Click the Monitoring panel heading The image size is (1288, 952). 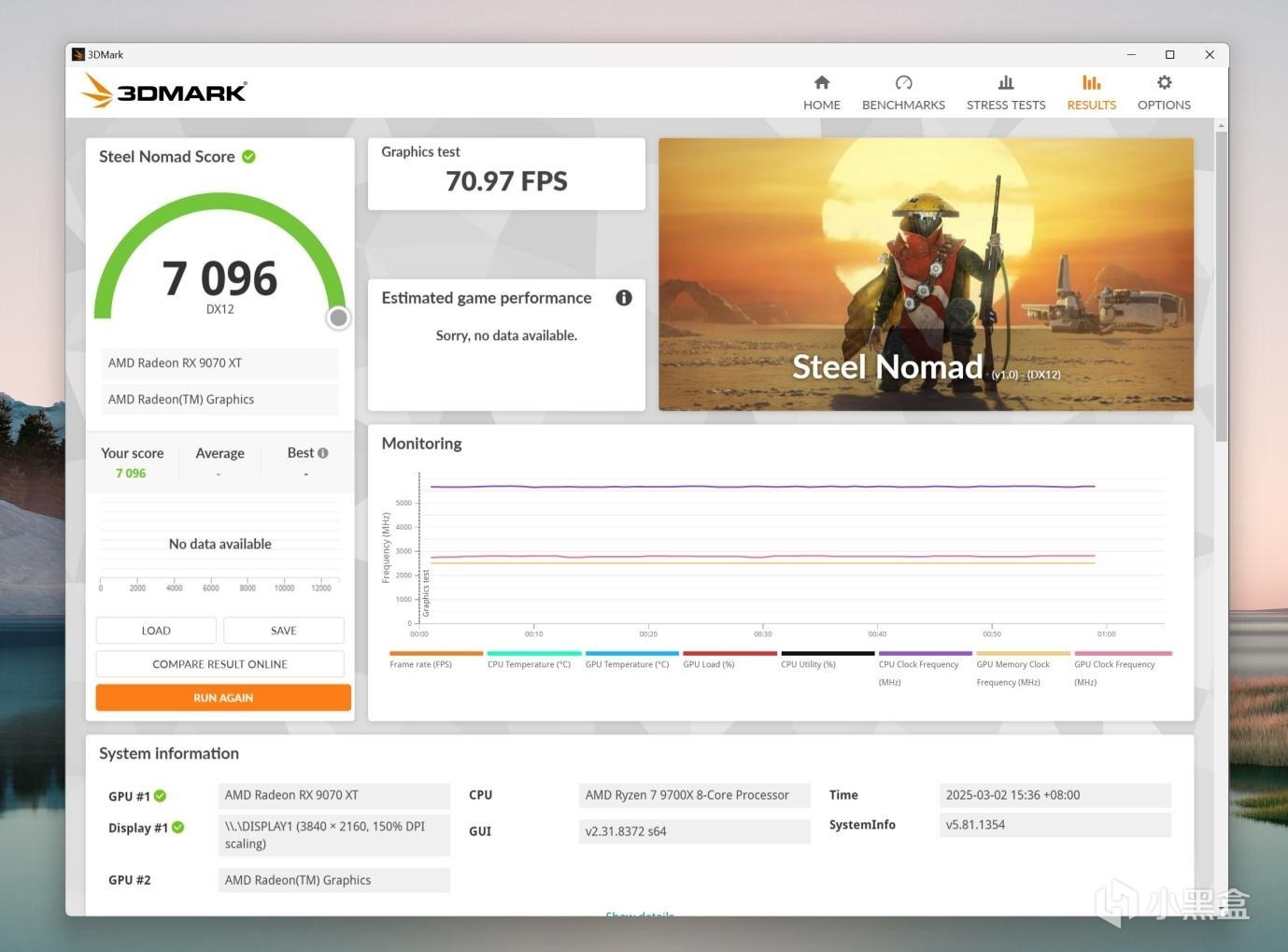point(421,443)
